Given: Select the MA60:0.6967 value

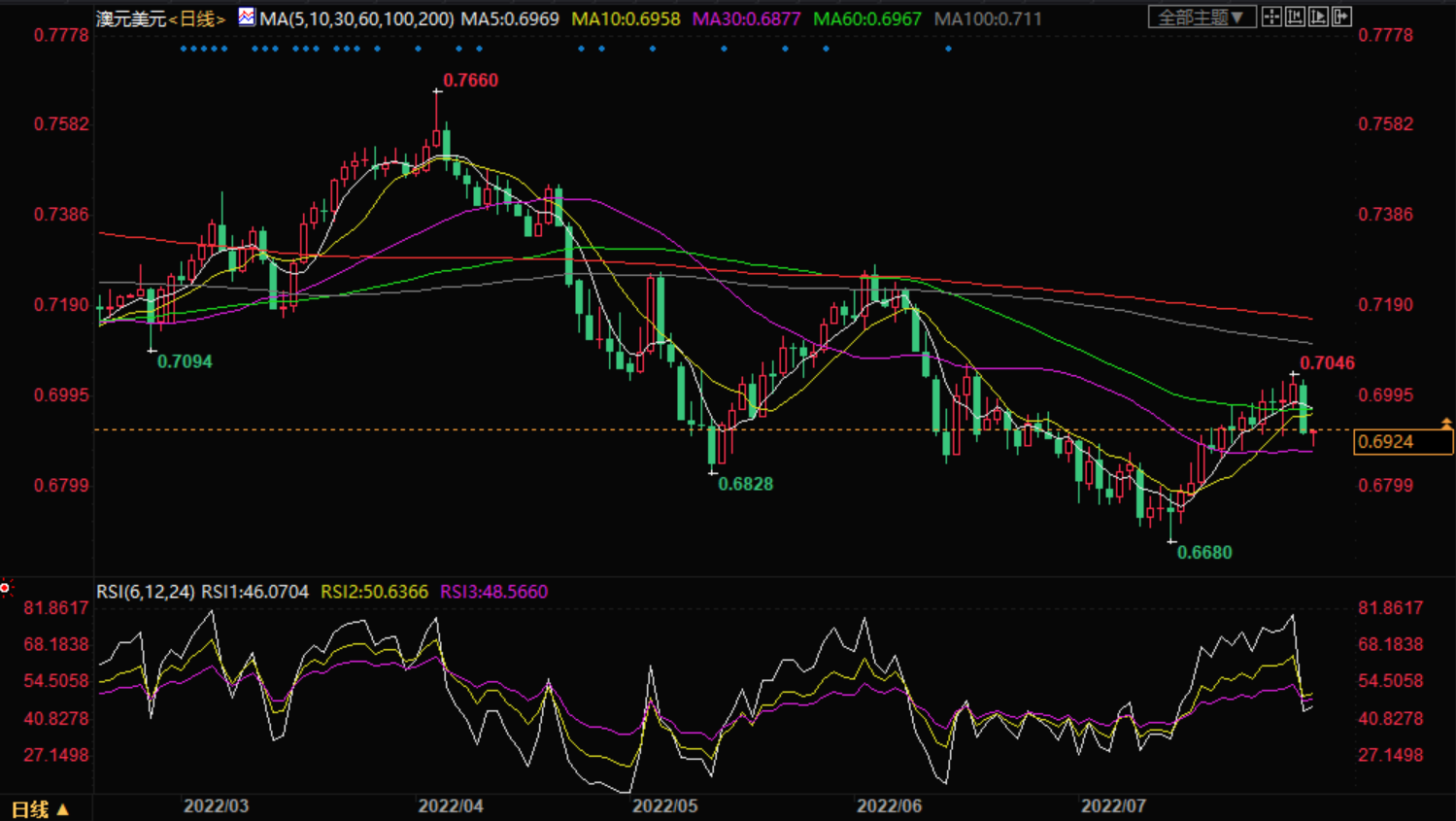Looking at the screenshot, I should click(x=867, y=18).
